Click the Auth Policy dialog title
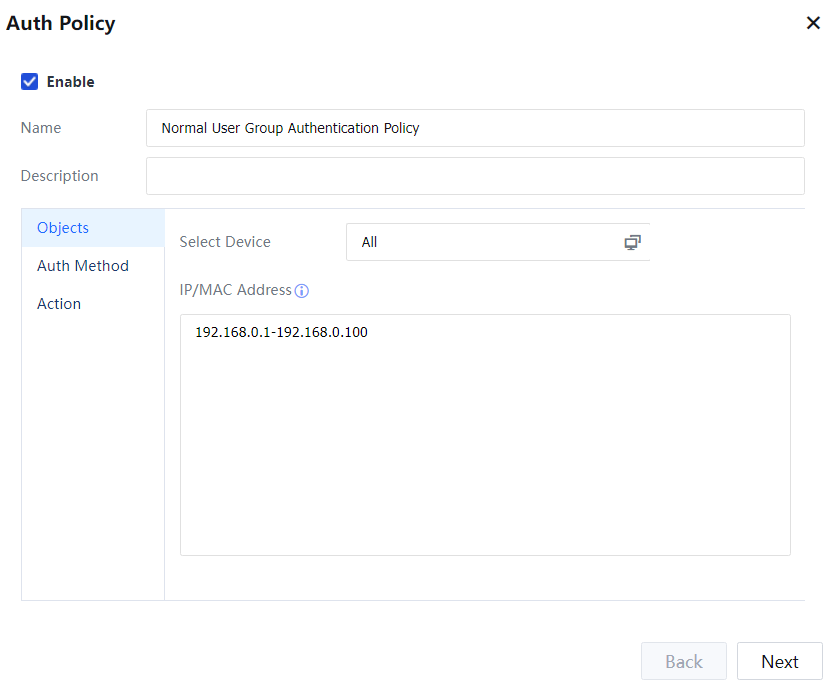828x685 pixels. pyautogui.click(x=61, y=23)
